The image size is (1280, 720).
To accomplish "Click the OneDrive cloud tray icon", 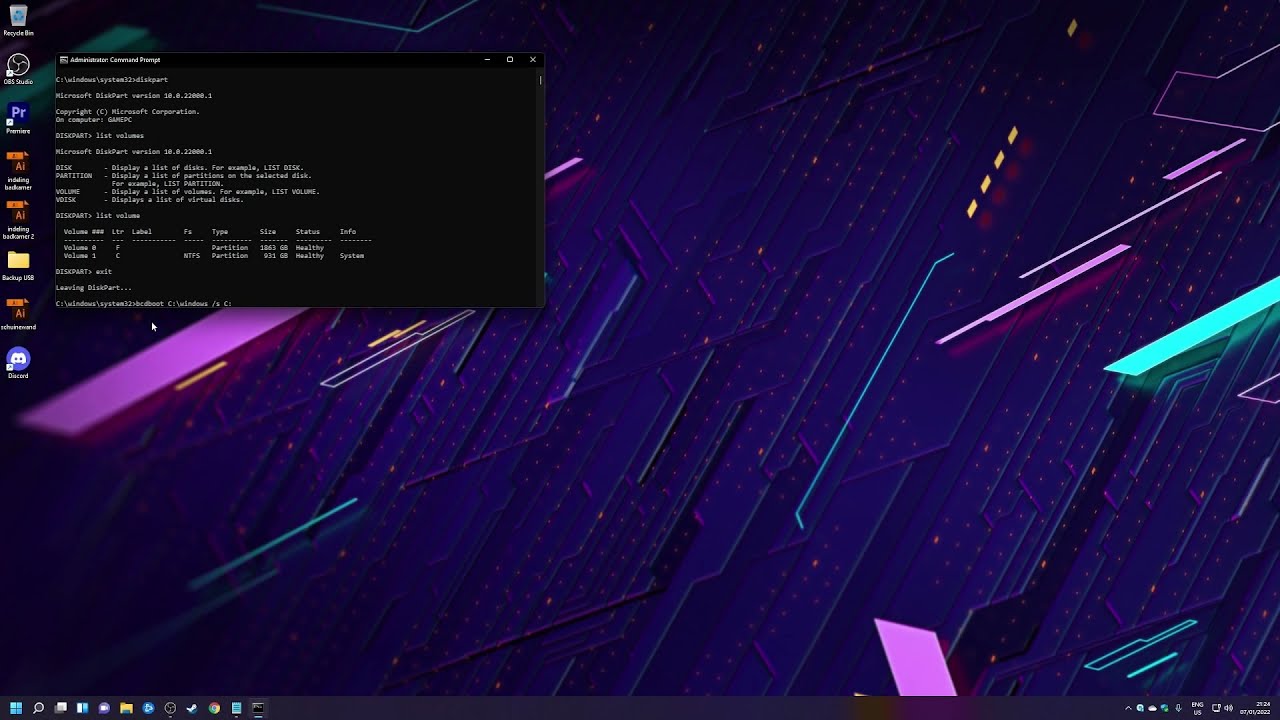I will click(1152, 708).
